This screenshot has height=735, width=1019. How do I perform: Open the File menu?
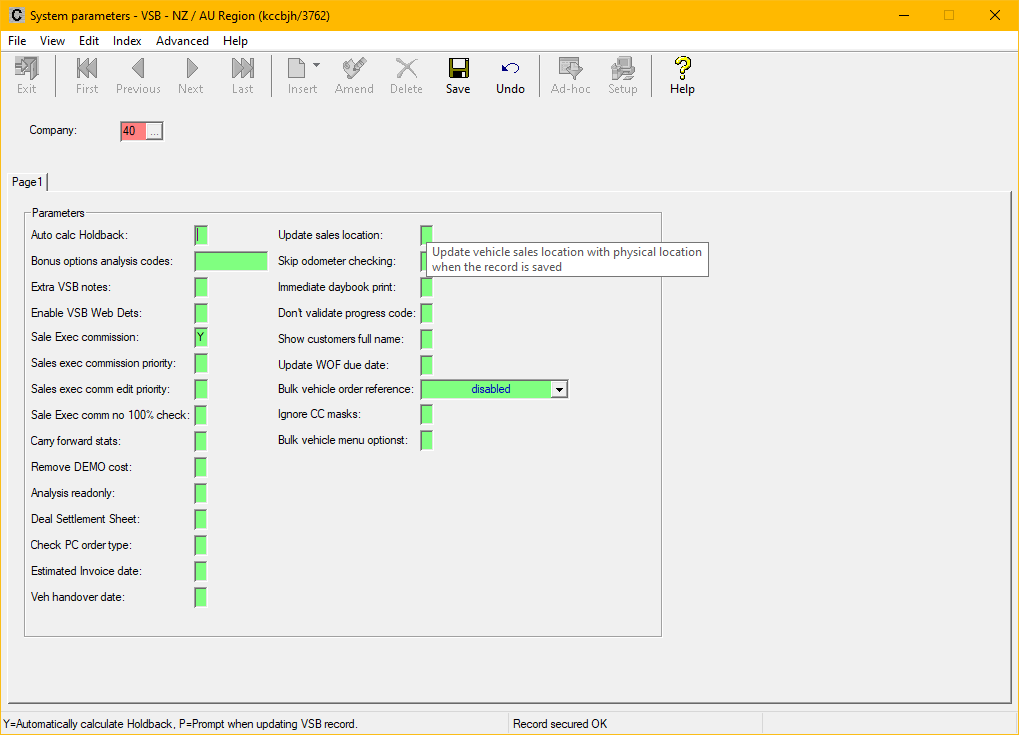coord(17,41)
